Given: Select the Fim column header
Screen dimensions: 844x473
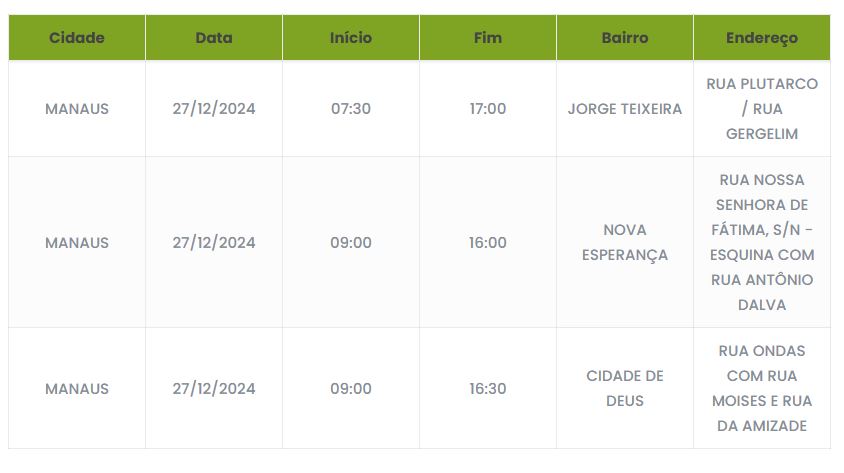Looking at the screenshot, I should 488,38.
